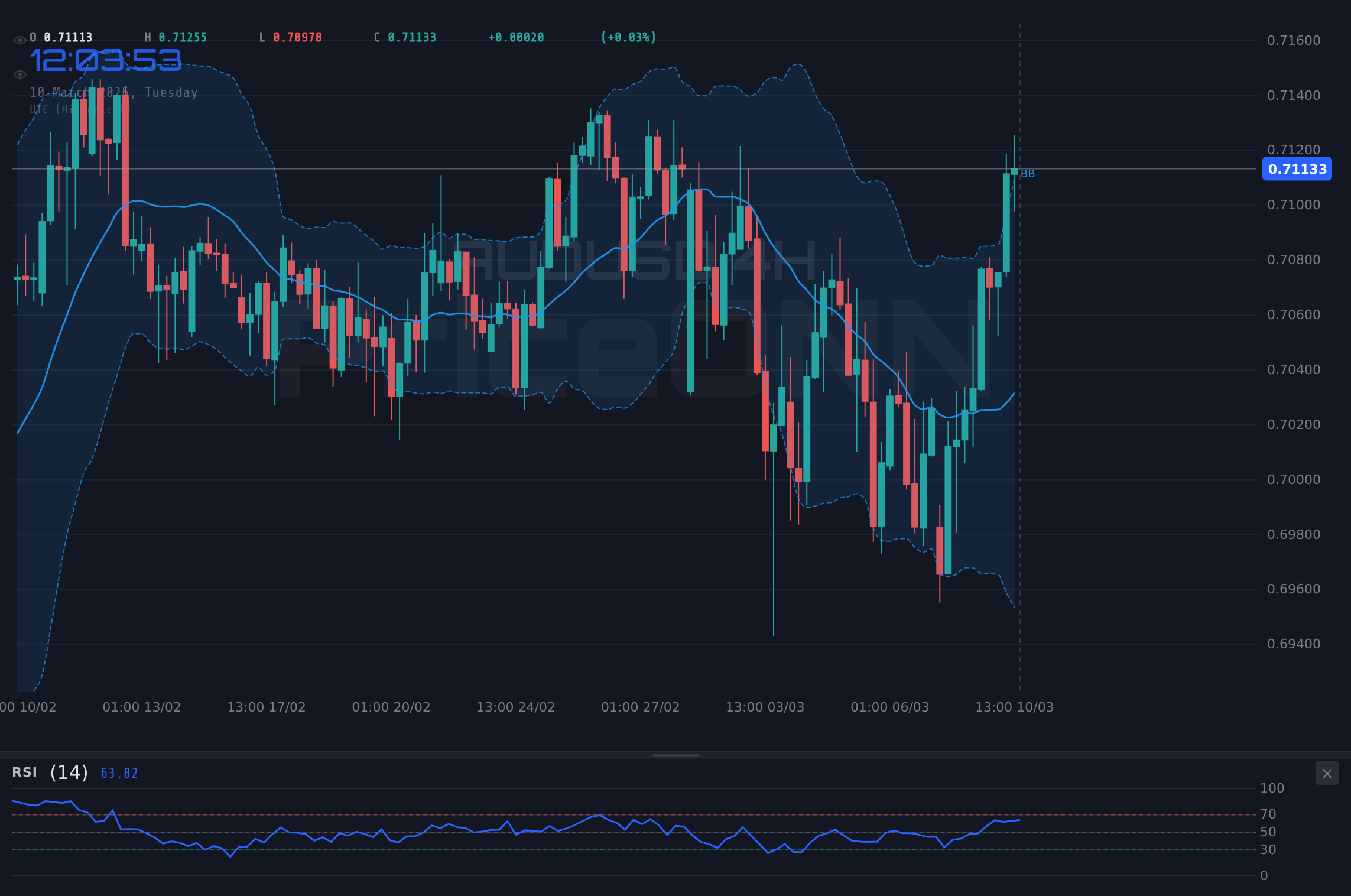The image size is (1351, 896).
Task: Click the 13:00 10/03 time axis label
Action: (x=1015, y=707)
